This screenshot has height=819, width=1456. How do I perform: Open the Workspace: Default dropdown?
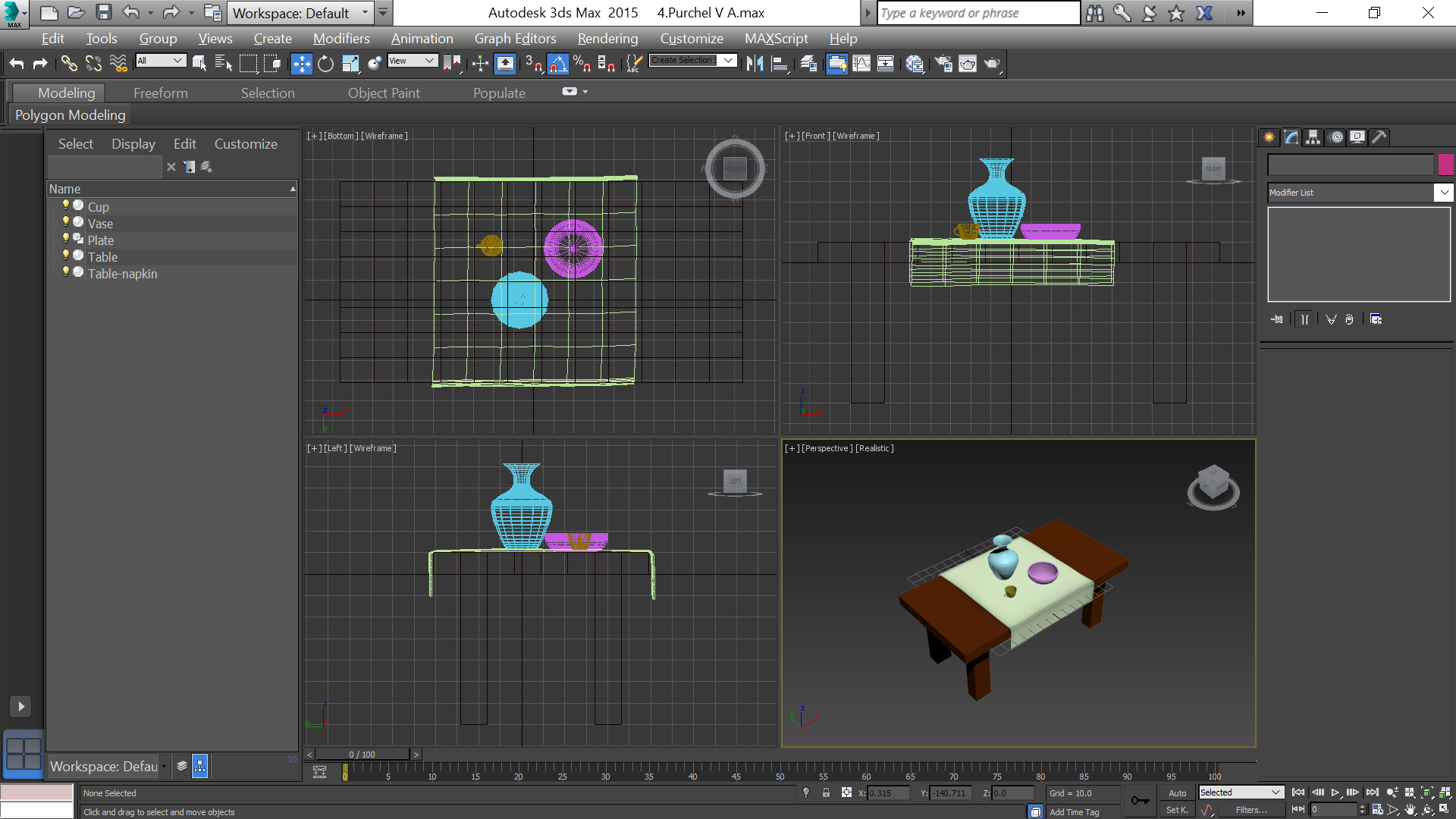click(x=300, y=13)
